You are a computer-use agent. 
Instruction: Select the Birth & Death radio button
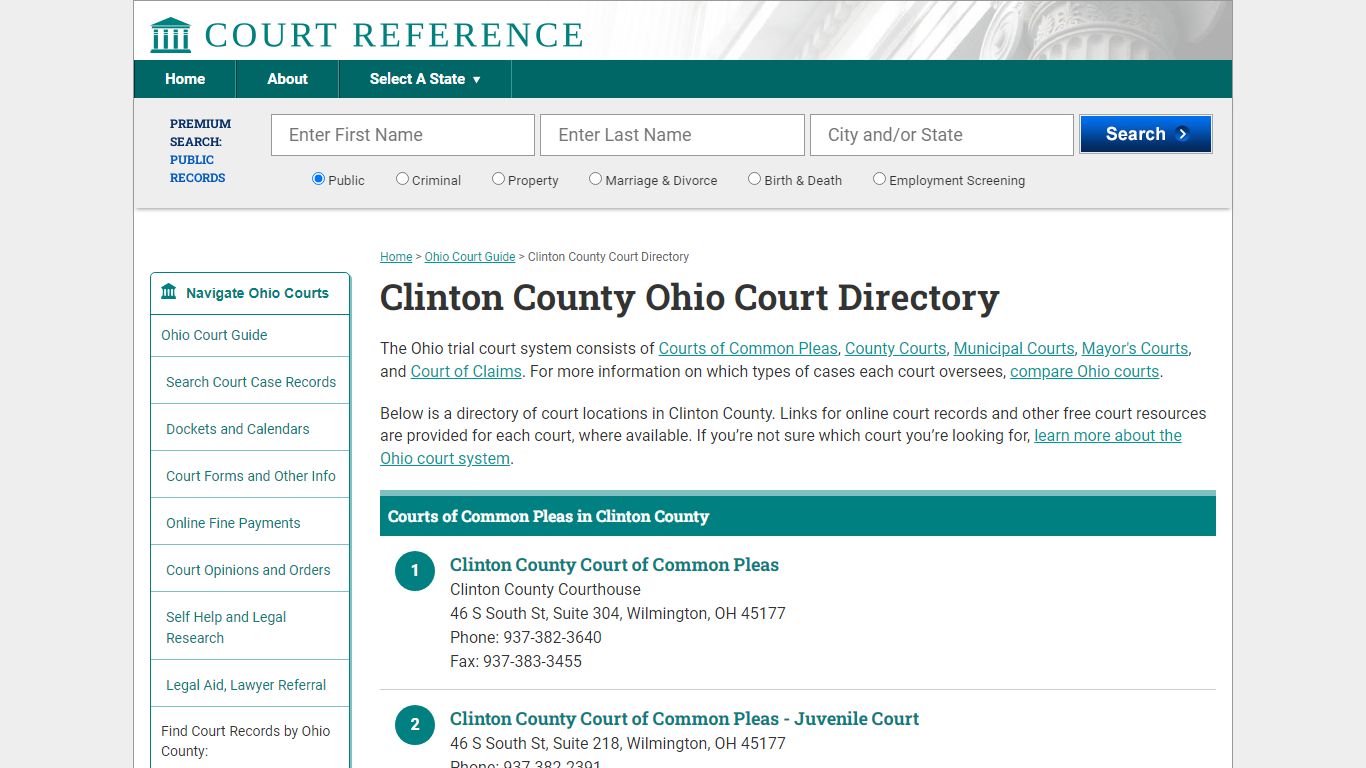(754, 179)
